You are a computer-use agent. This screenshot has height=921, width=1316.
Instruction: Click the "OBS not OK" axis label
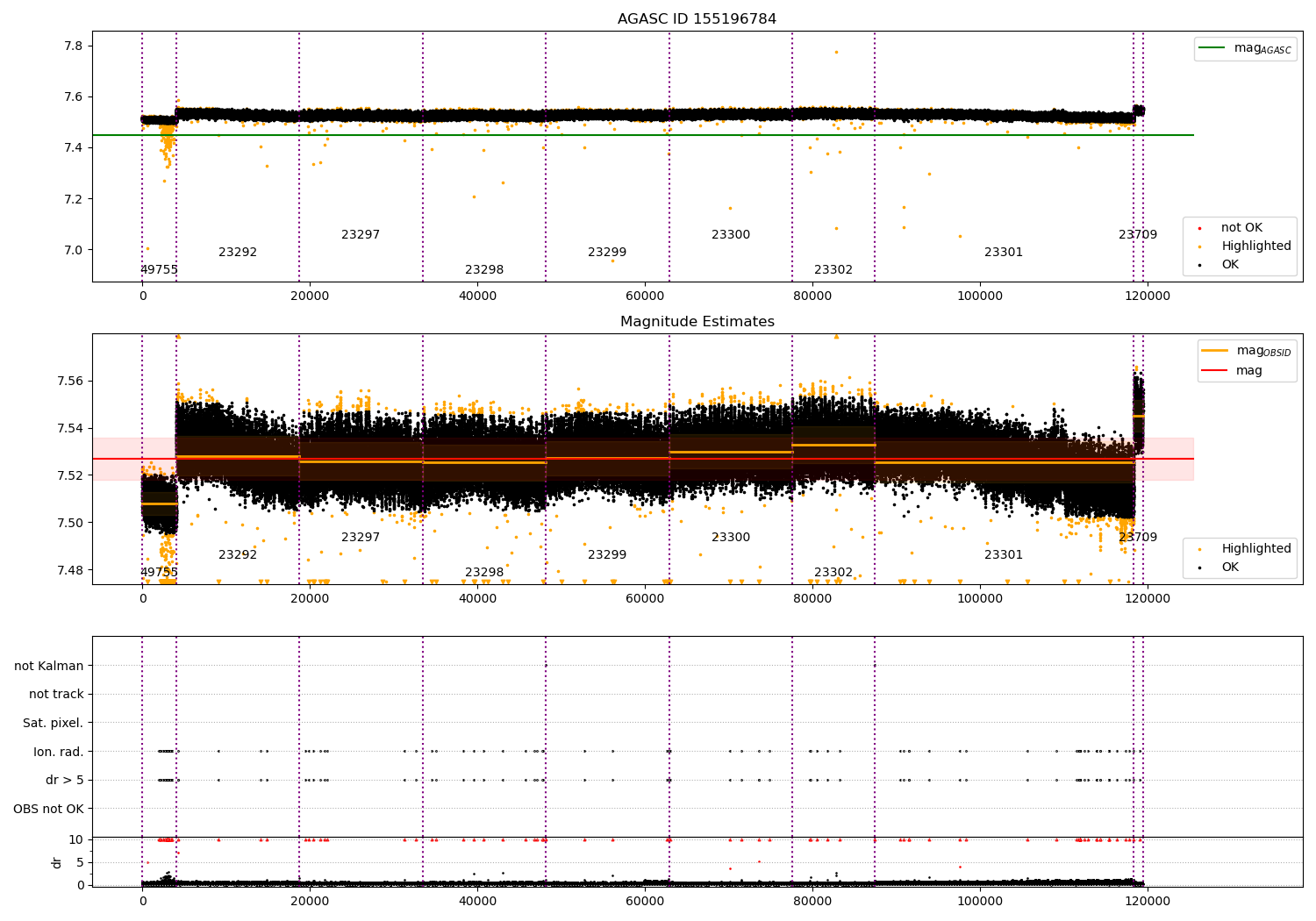[x=49, y=810]
